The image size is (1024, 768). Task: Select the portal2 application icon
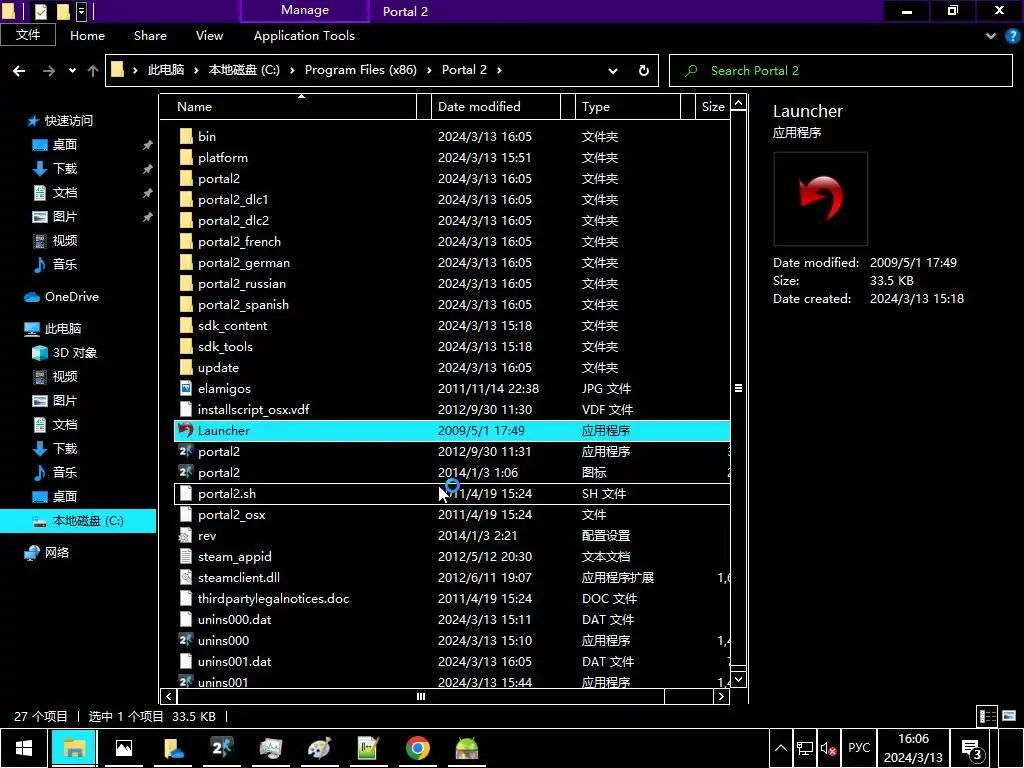(x=186, y=451)
